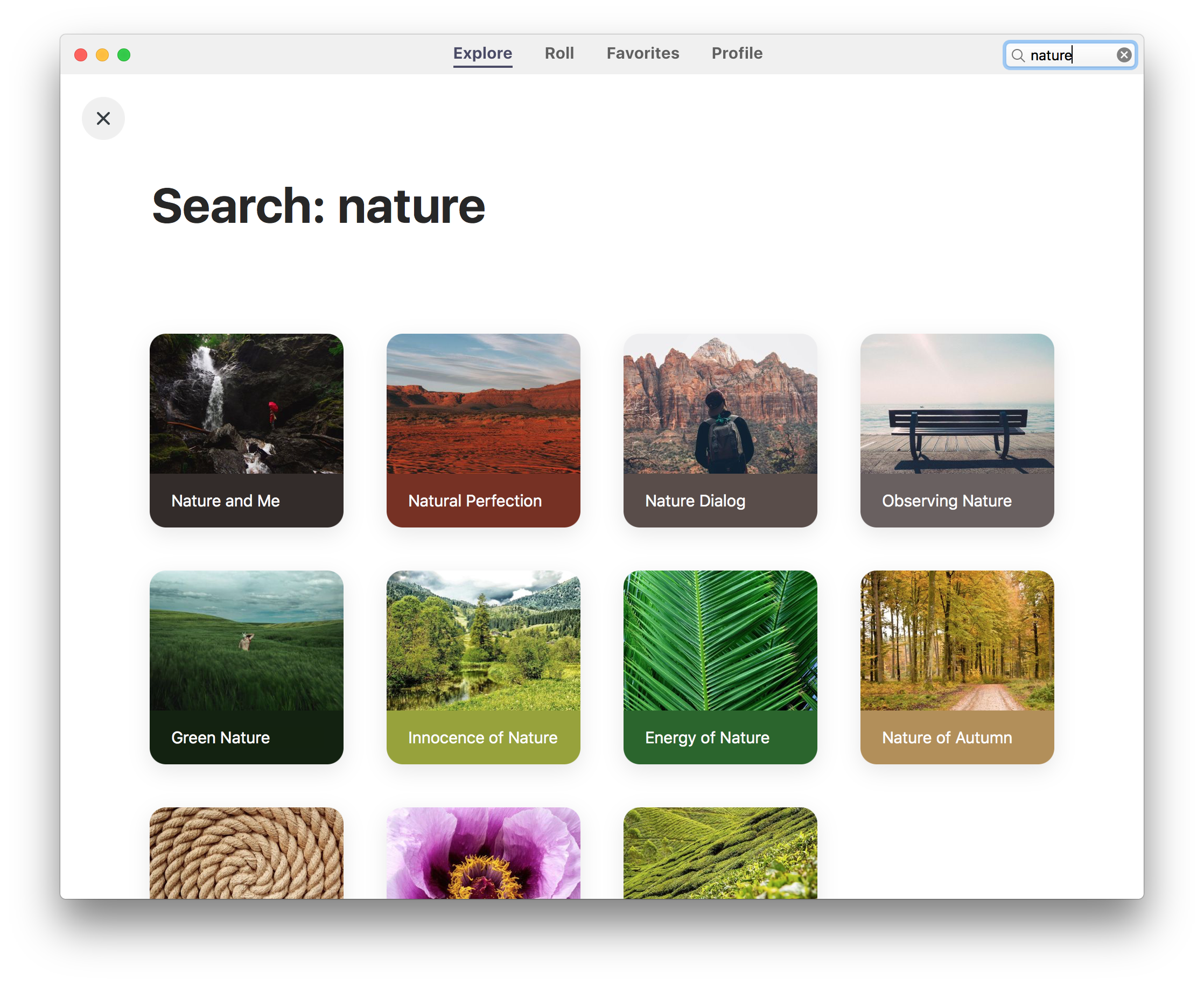Open the Profile tab
1204x985 pixels.
(x=737, y=53)
